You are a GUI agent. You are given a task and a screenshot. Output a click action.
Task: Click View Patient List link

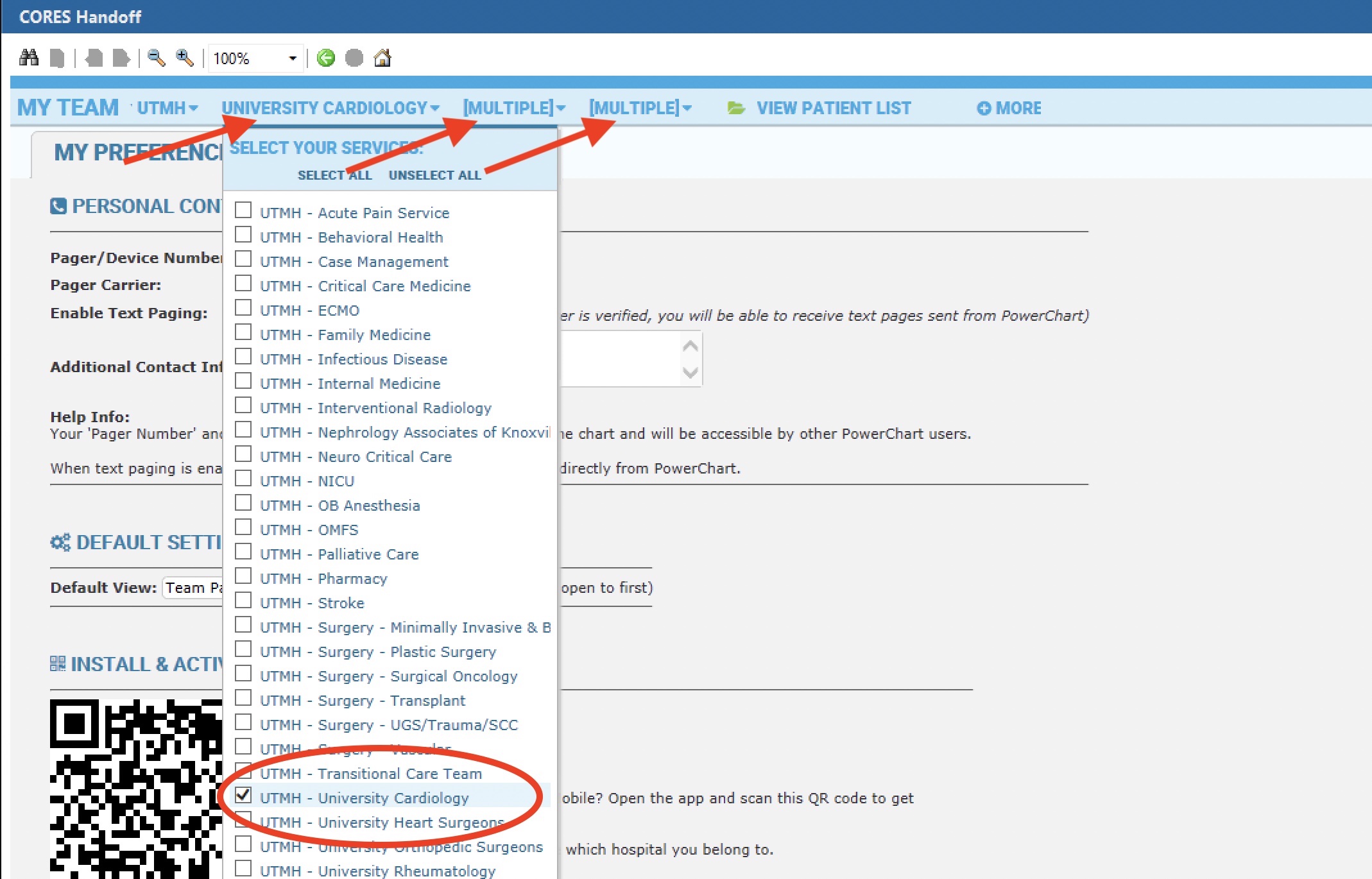[x=834, y=108]
